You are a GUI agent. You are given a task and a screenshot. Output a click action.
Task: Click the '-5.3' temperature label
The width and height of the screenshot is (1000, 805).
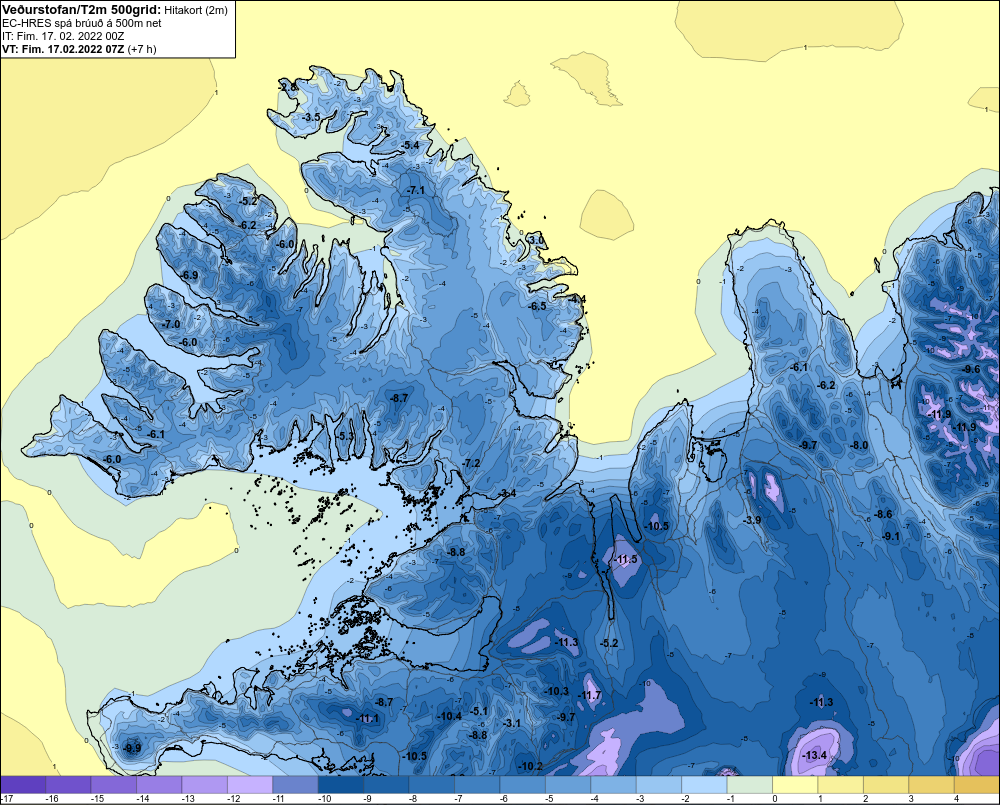click(344, 436)
